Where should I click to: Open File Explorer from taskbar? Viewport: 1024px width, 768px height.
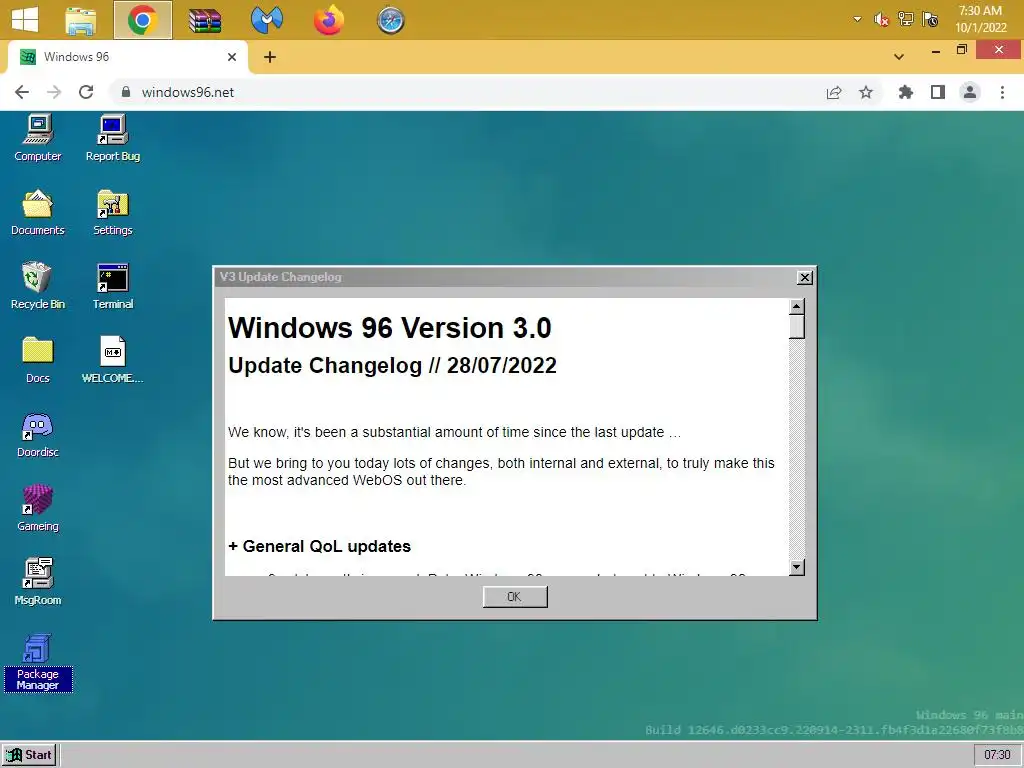pos(81,20)
